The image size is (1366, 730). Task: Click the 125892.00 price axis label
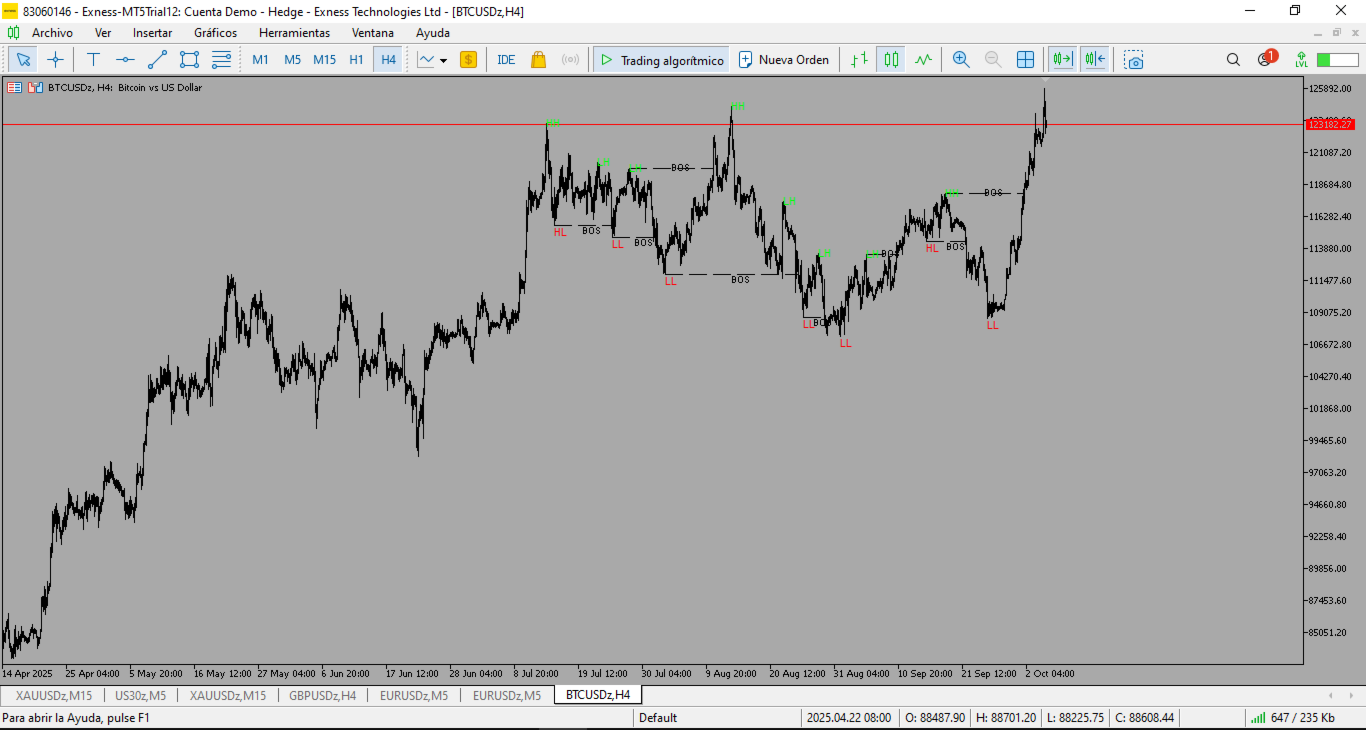[1330, 89]
